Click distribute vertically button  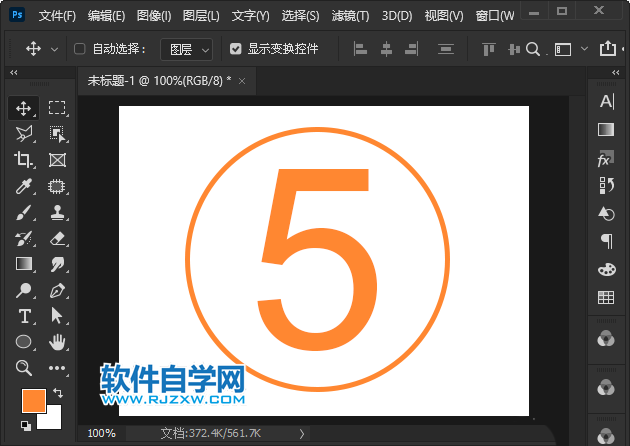click(x=446, y=49)
